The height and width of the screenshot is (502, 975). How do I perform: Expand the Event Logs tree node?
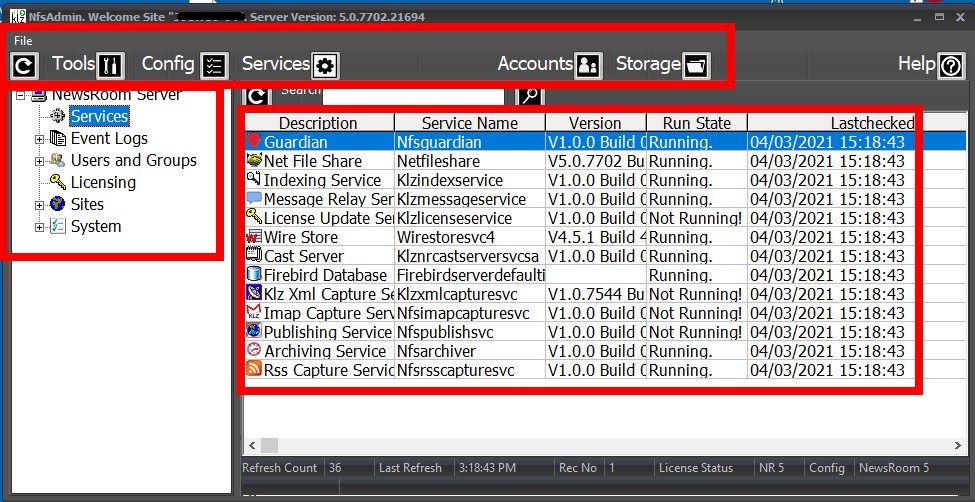(x=39, y=139)
